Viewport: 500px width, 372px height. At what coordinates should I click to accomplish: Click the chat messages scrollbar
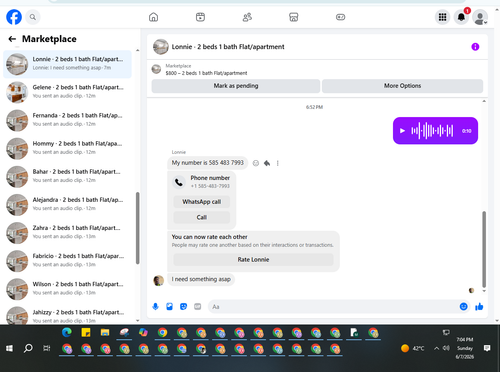(x=484, y=249)
